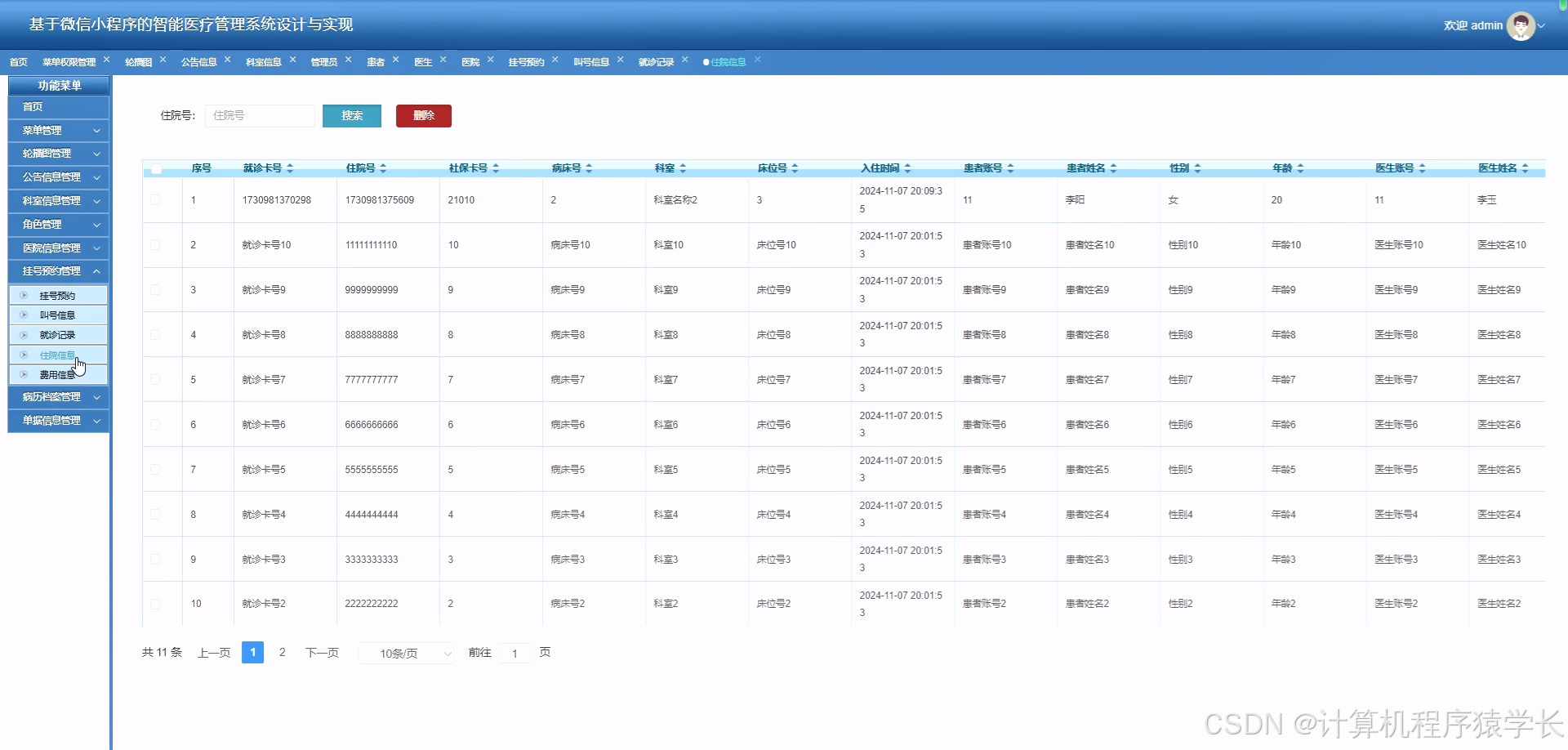The height and width of the screenshot is (750, 1568).
Task: Close the 管理员 tab
Action: (348, 60)
